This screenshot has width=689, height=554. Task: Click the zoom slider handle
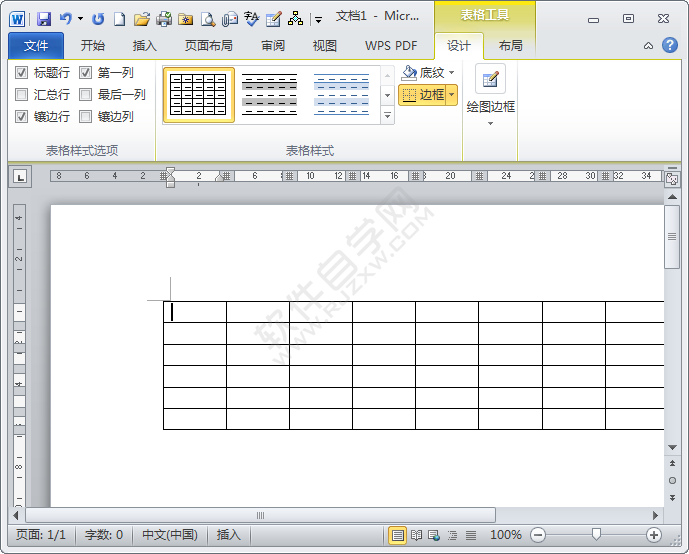596,535
